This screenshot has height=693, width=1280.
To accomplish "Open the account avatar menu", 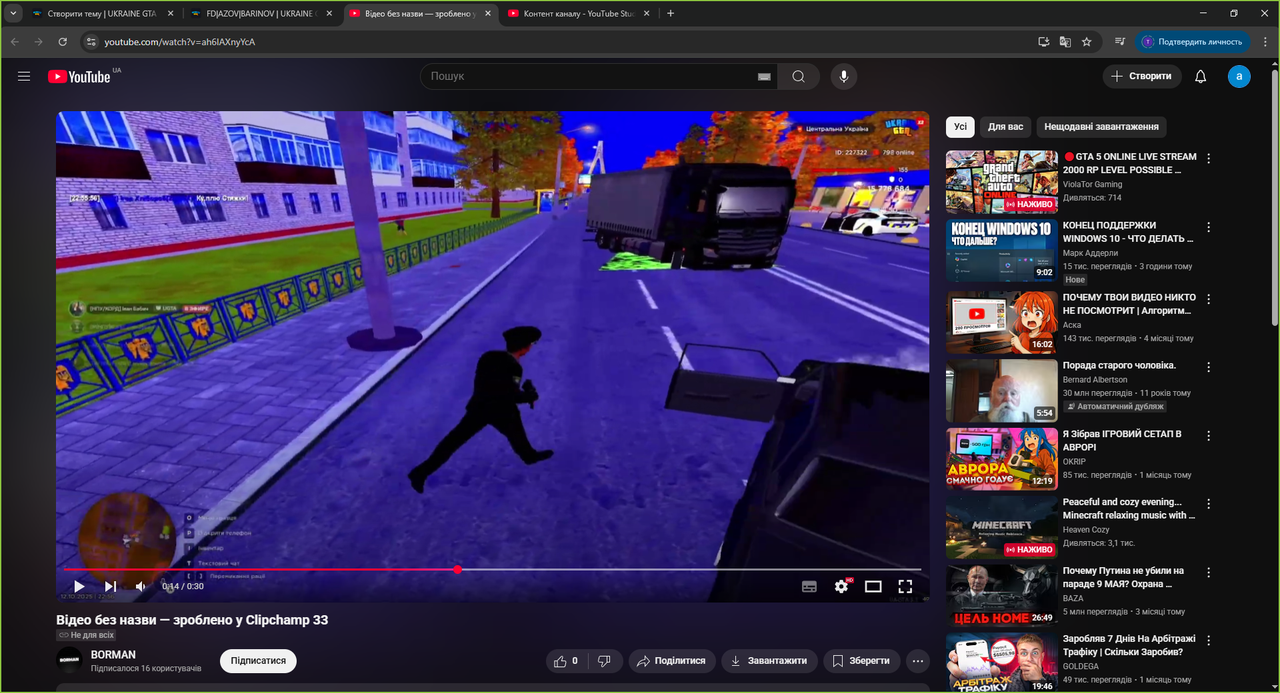I will [x=1239, y=76].
